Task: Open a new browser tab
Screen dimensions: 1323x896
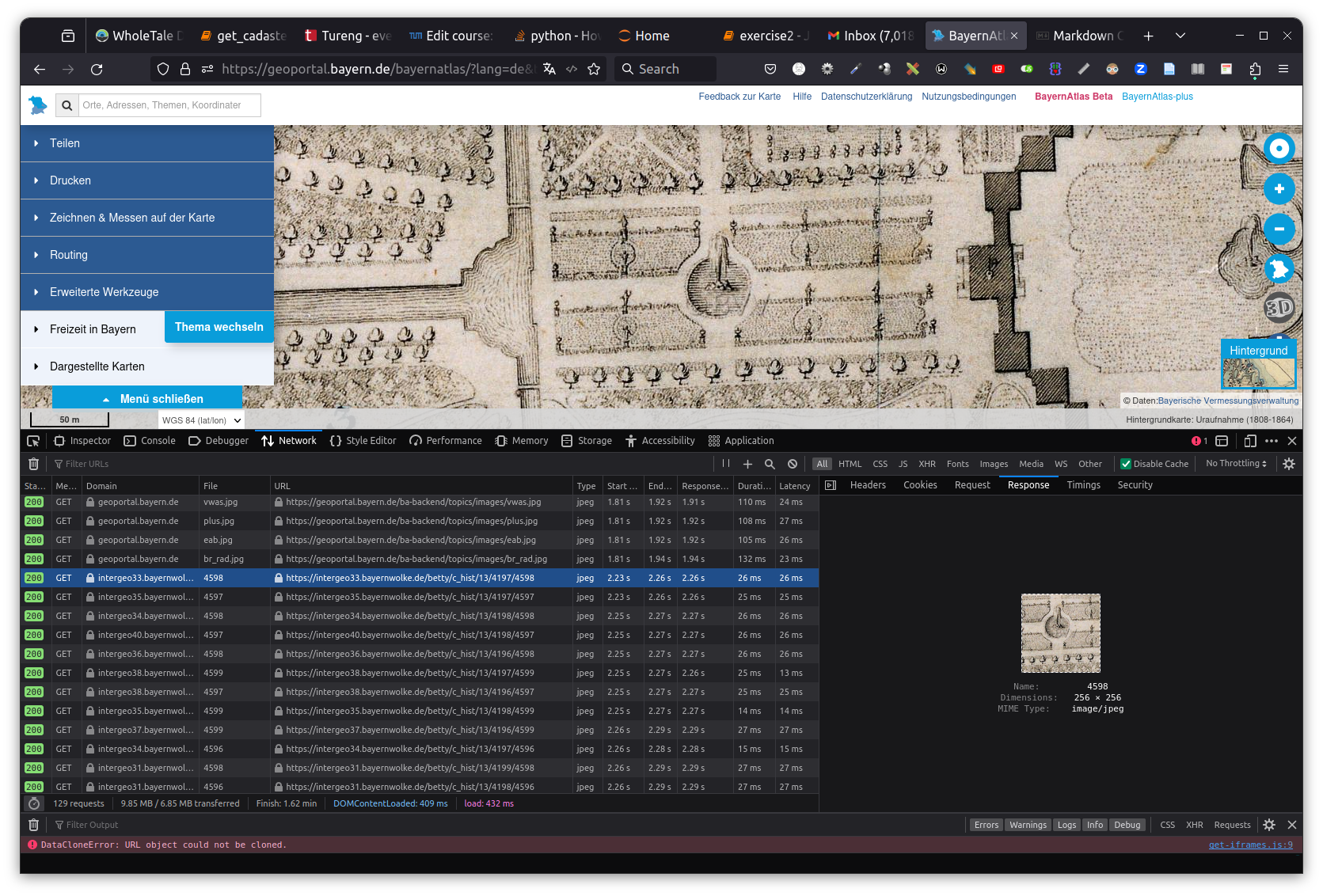Action: [x=1149, y=36]
